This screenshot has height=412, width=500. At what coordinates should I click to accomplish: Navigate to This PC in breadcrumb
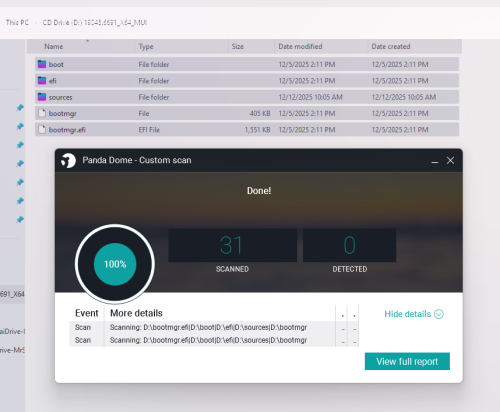tap(17, 23)
